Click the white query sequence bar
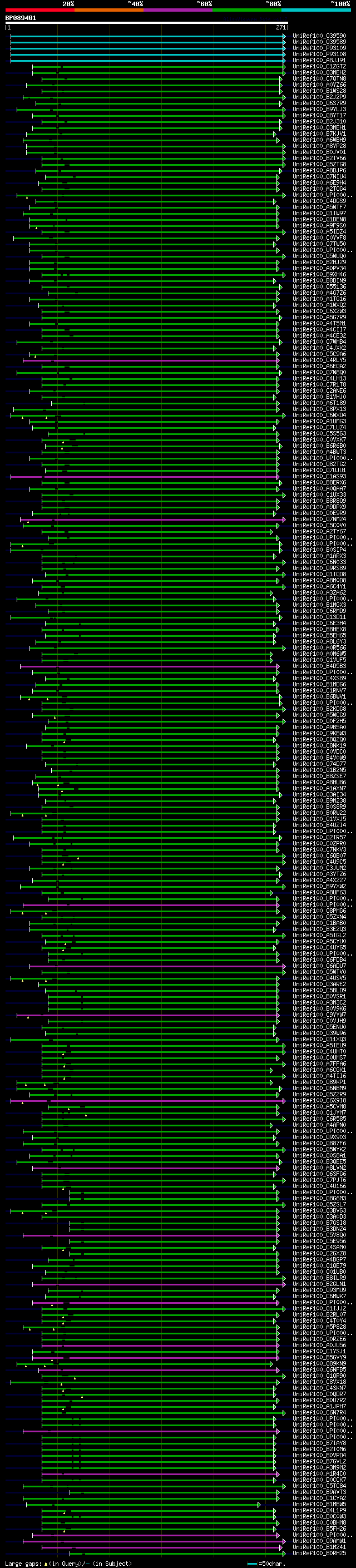 click(147, 23)
